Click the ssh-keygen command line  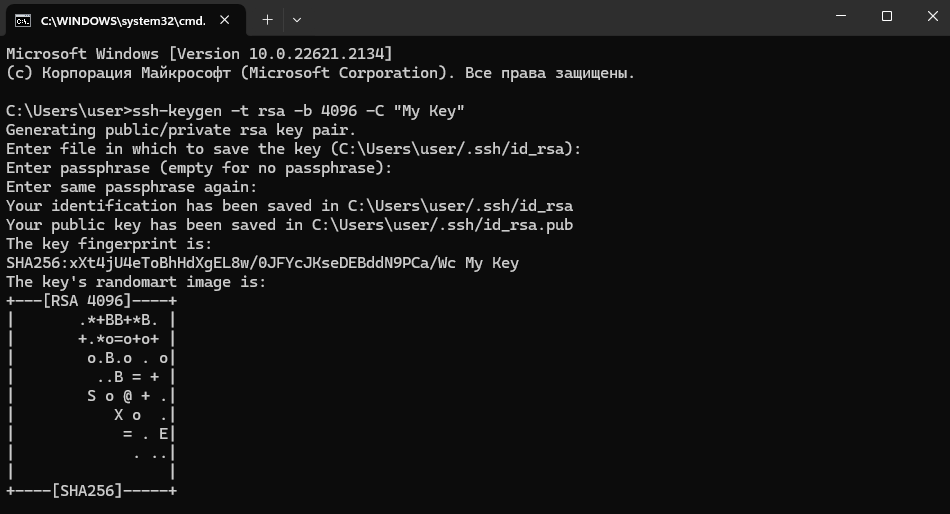coord(235,111)
